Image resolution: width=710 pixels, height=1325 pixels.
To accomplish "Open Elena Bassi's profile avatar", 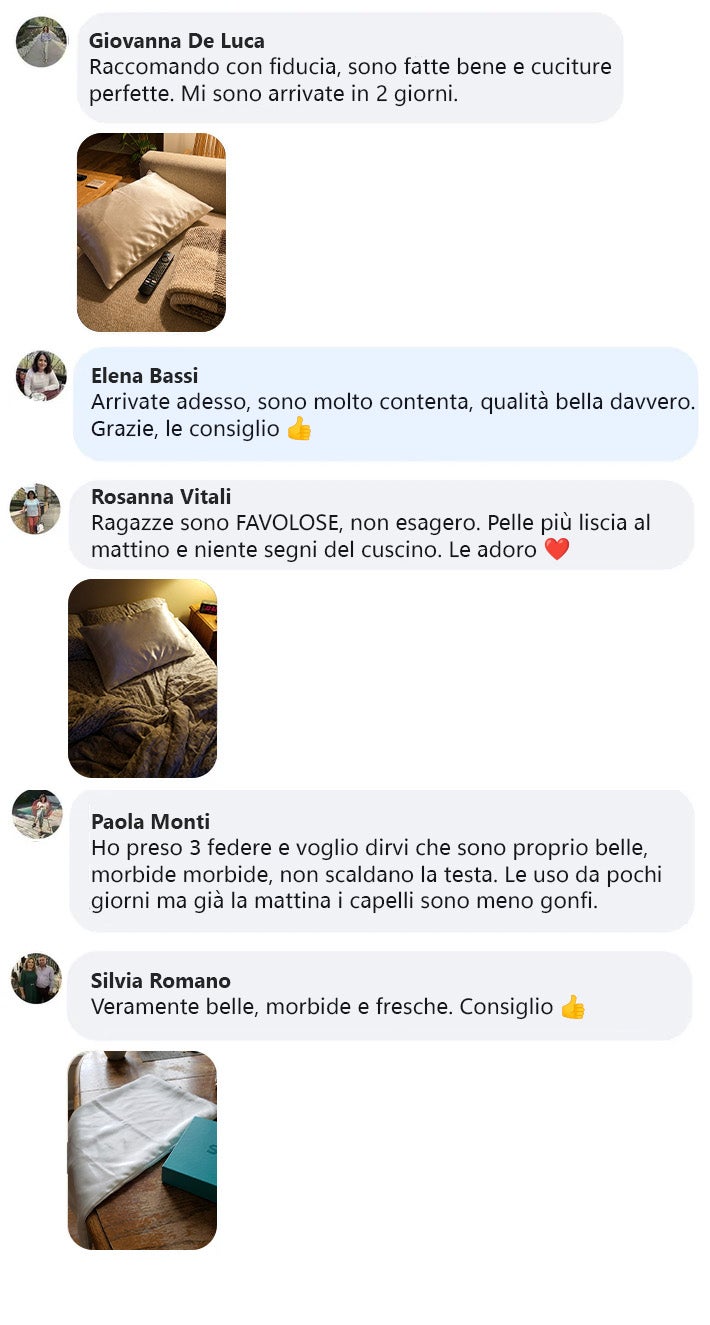I will 41,376.
